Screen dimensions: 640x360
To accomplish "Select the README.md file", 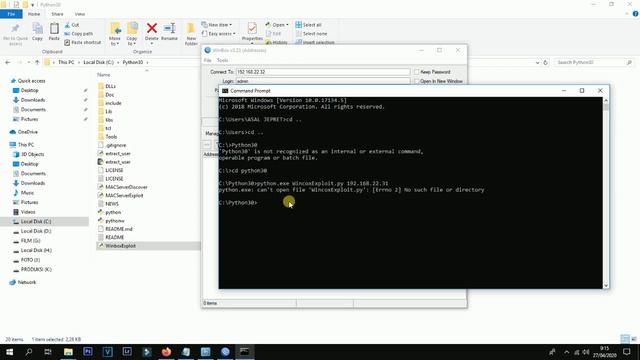I will (x=119, y=229).
